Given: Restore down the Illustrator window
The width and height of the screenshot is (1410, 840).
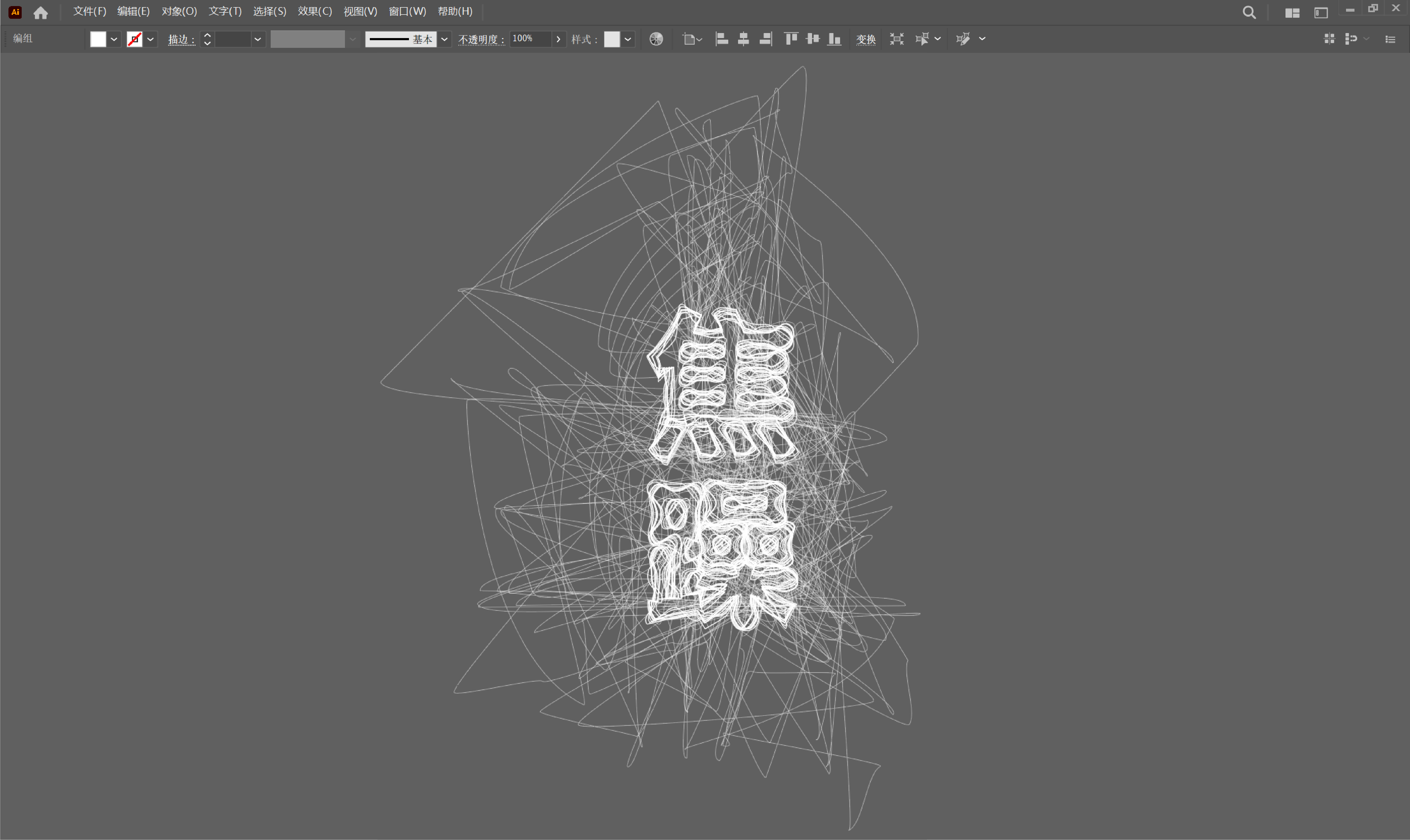Looking at the screenshot, I should click(x=1373, y=8).
